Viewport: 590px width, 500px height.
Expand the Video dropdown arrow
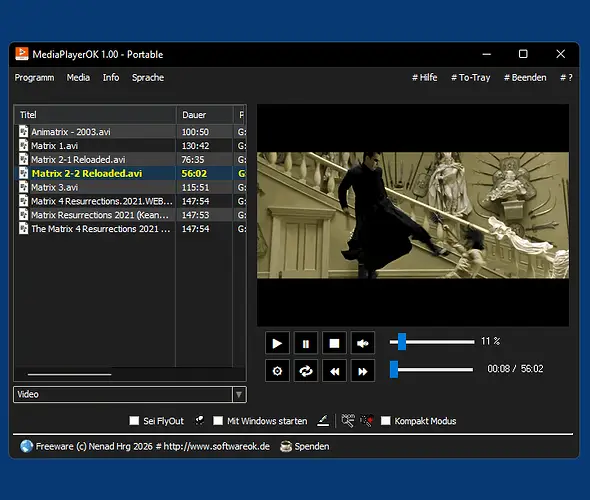coord(239,394)
